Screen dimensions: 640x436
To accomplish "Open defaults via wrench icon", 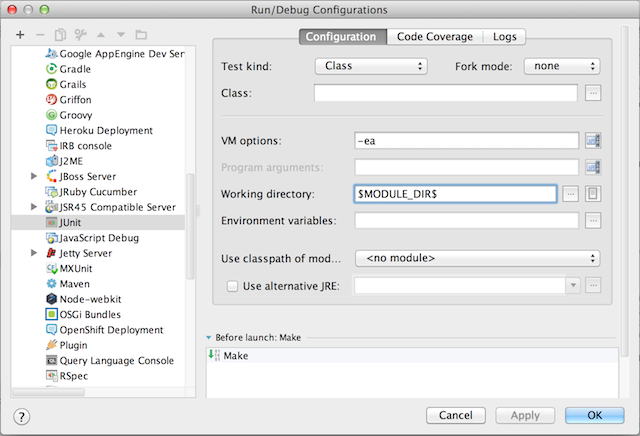I will [80, 35].
